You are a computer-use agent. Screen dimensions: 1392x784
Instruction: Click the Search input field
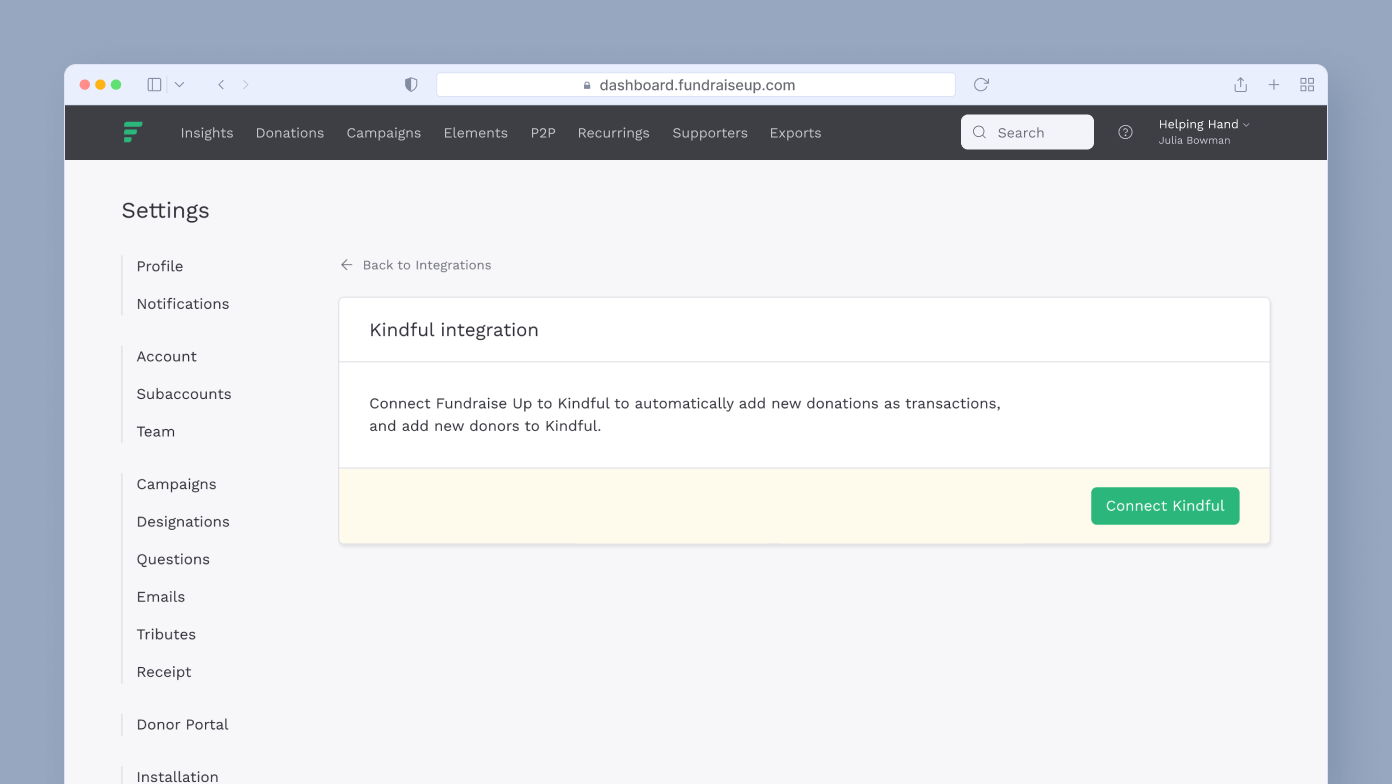[1027, 132]
